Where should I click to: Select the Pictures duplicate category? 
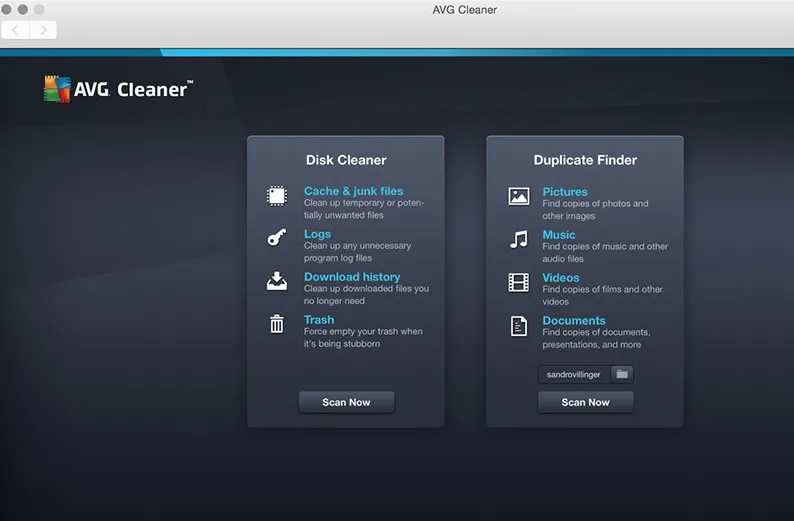click(565, 192)
